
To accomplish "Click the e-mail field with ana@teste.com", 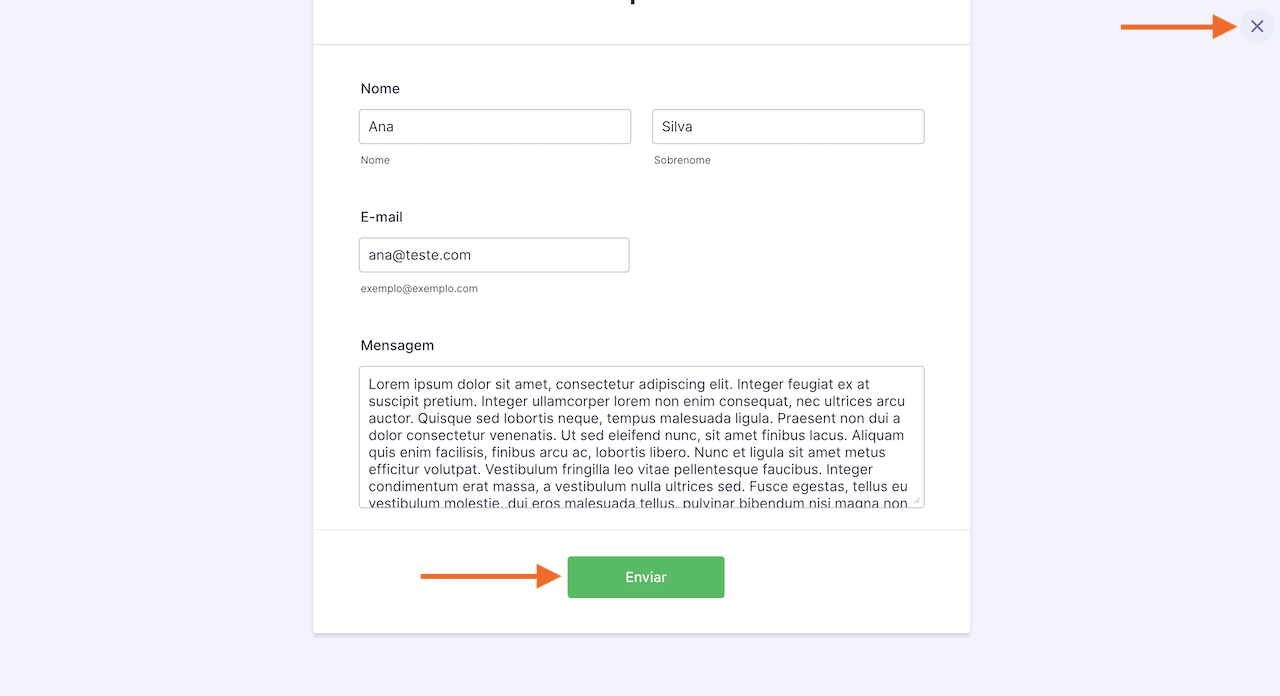I will pos(493,255).
